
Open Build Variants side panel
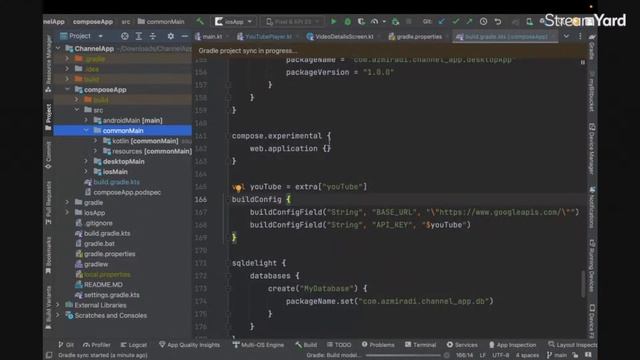click(49, 307)
